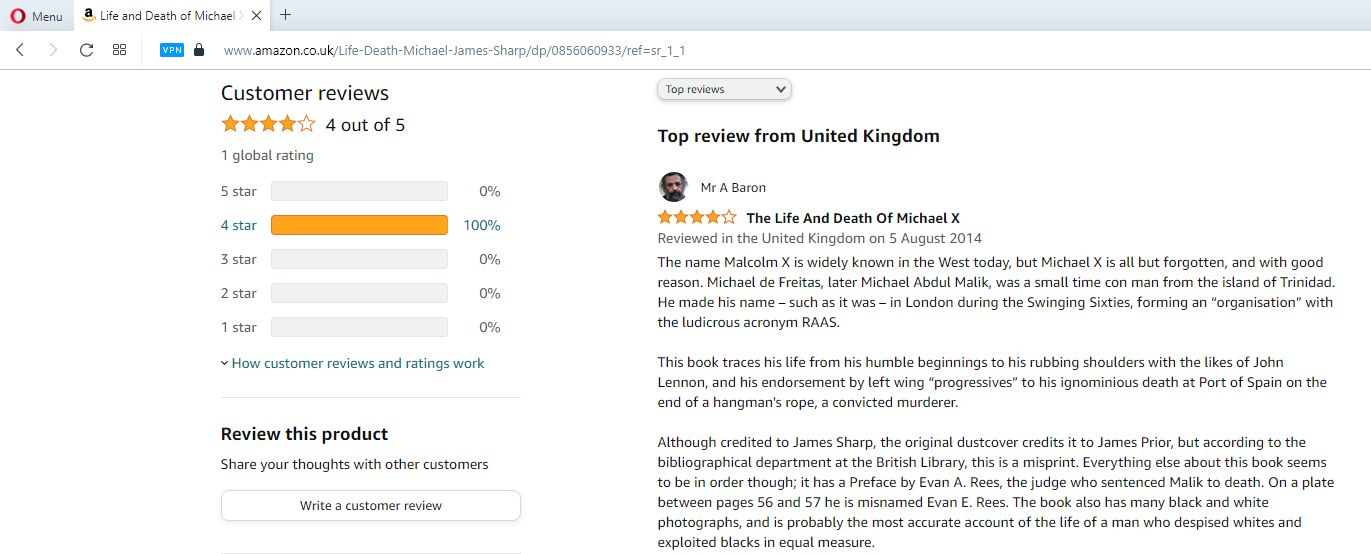The height and width of the screenshot is (554, 1371).
Task: Open the Top reviews sort dropdown
Action: coord(724,89)
